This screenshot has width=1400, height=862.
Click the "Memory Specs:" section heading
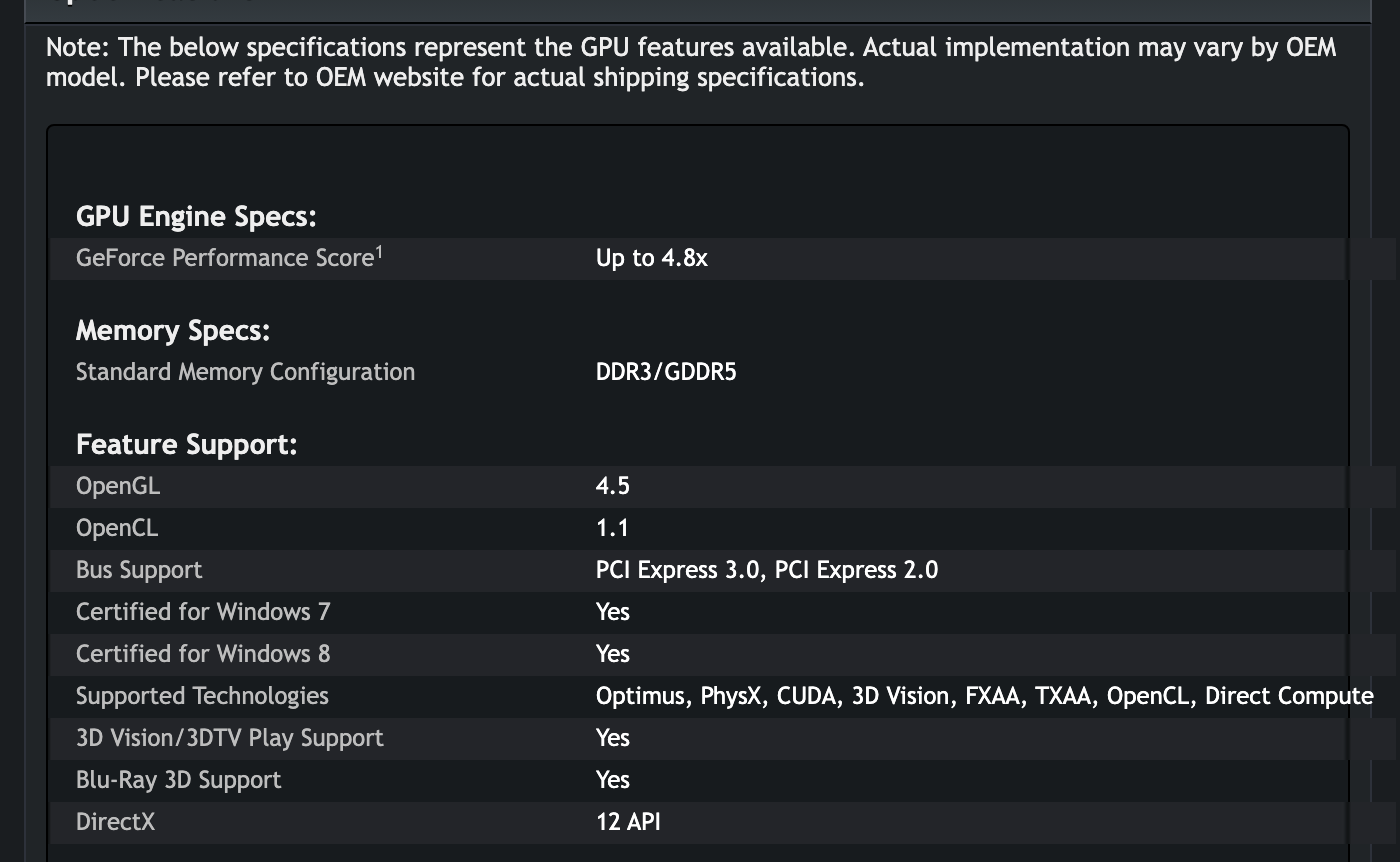pyautogui.click(x=173, y=330)
